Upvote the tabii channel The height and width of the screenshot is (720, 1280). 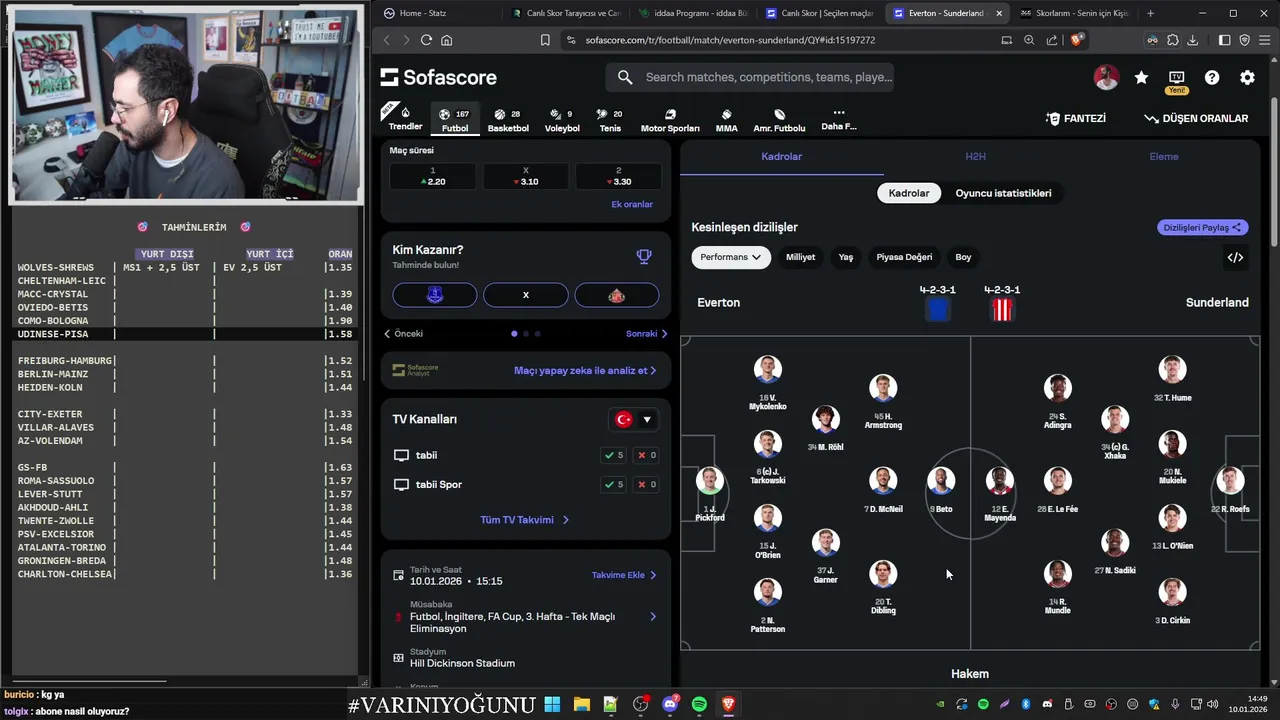click(x=614, y=455)
